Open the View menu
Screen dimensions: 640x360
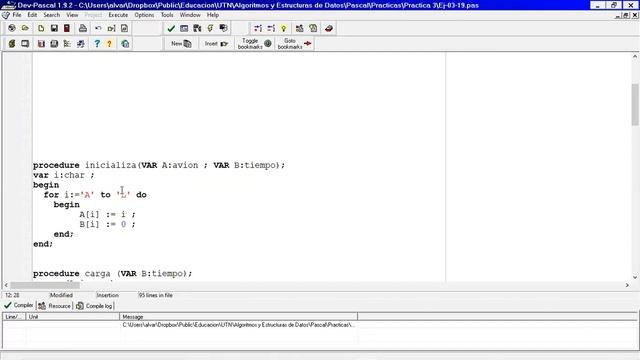tap(72, 15)
